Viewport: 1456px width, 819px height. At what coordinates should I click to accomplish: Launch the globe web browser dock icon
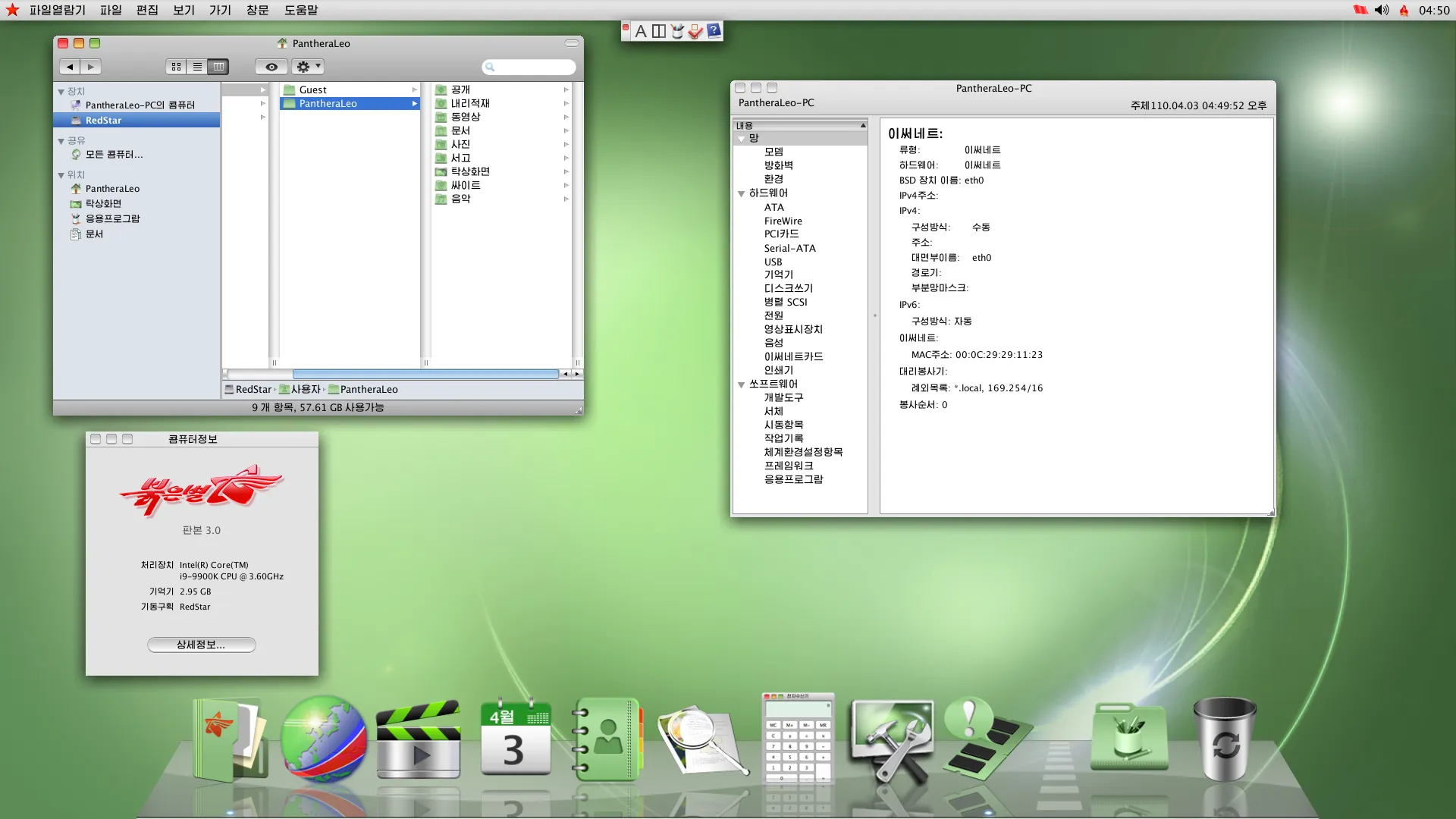coord(323,739)
